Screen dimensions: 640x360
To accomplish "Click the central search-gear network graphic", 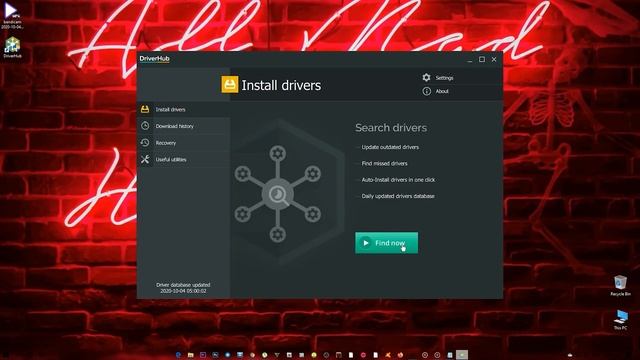I will 278,194.
